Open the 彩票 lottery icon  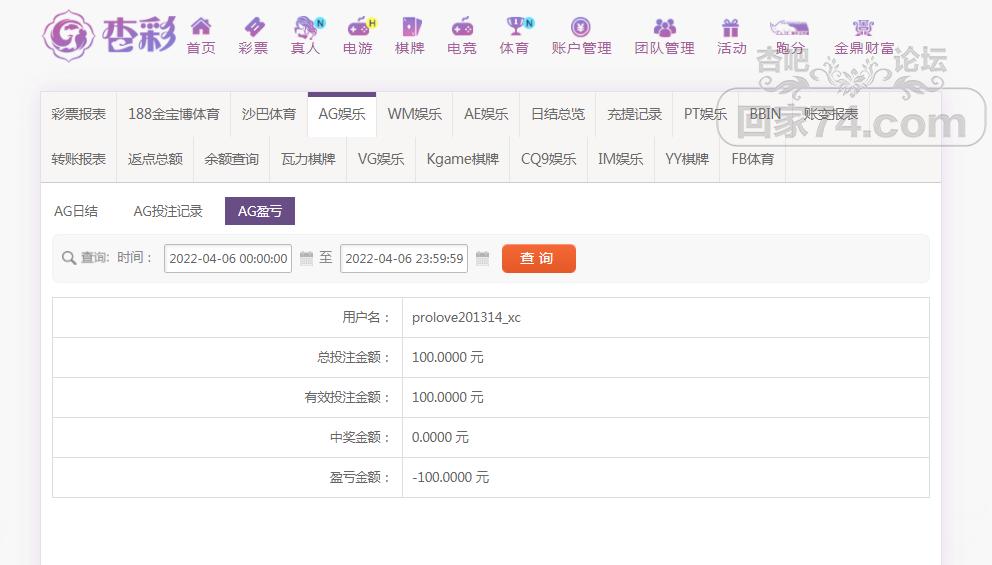tap(253, 28)
